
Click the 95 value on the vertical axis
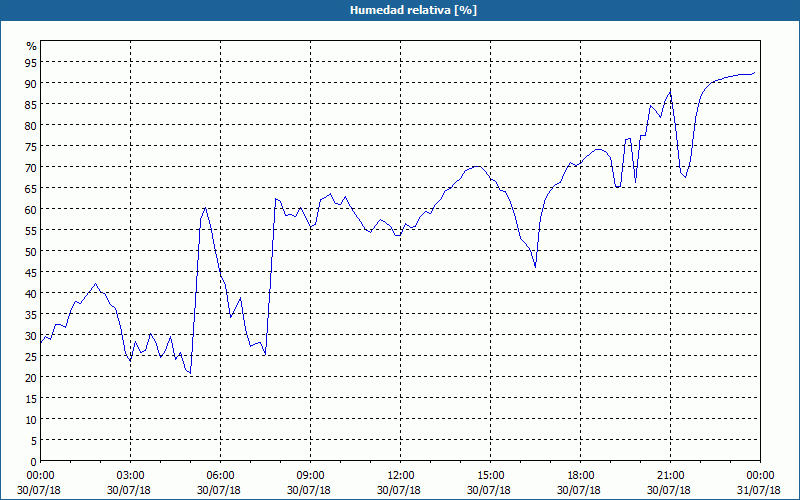click(x=31, y=62)
